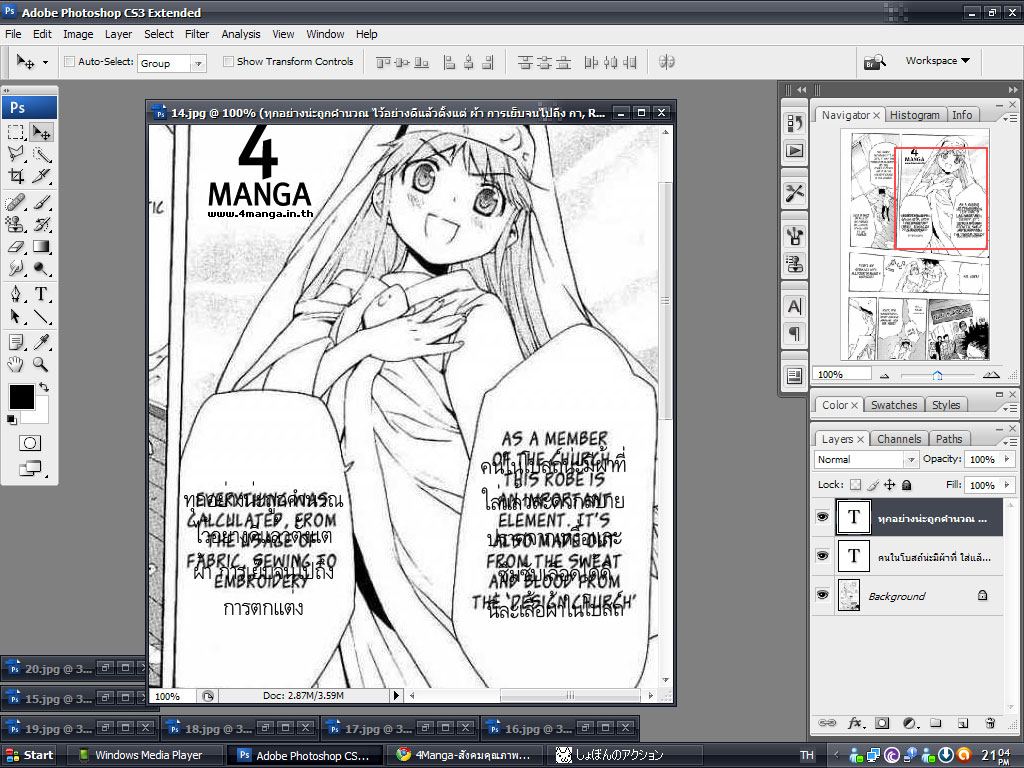
Task: Switch to the Paths tab
Action: [949, 439]
